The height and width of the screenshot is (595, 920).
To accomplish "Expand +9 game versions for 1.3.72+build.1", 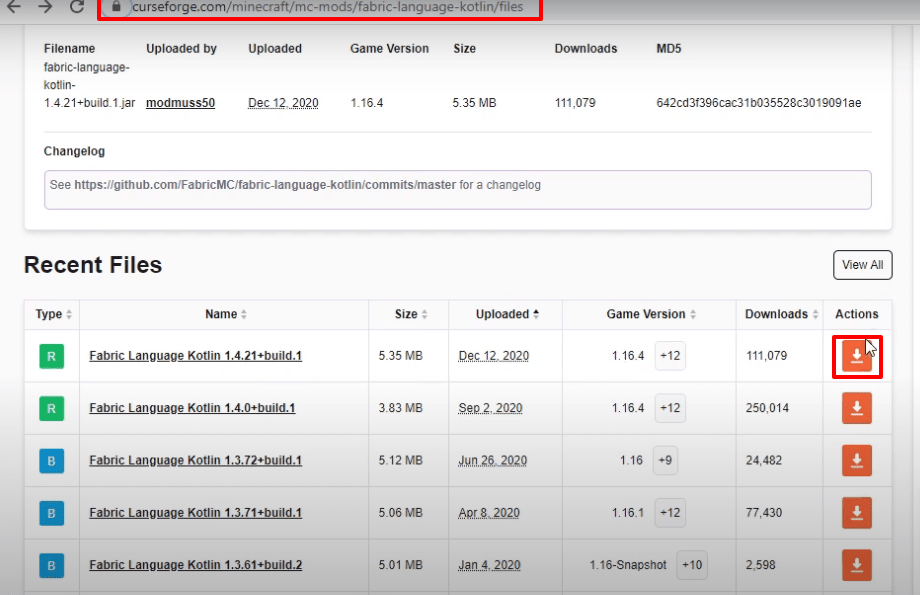I will [x=665, y=460].
